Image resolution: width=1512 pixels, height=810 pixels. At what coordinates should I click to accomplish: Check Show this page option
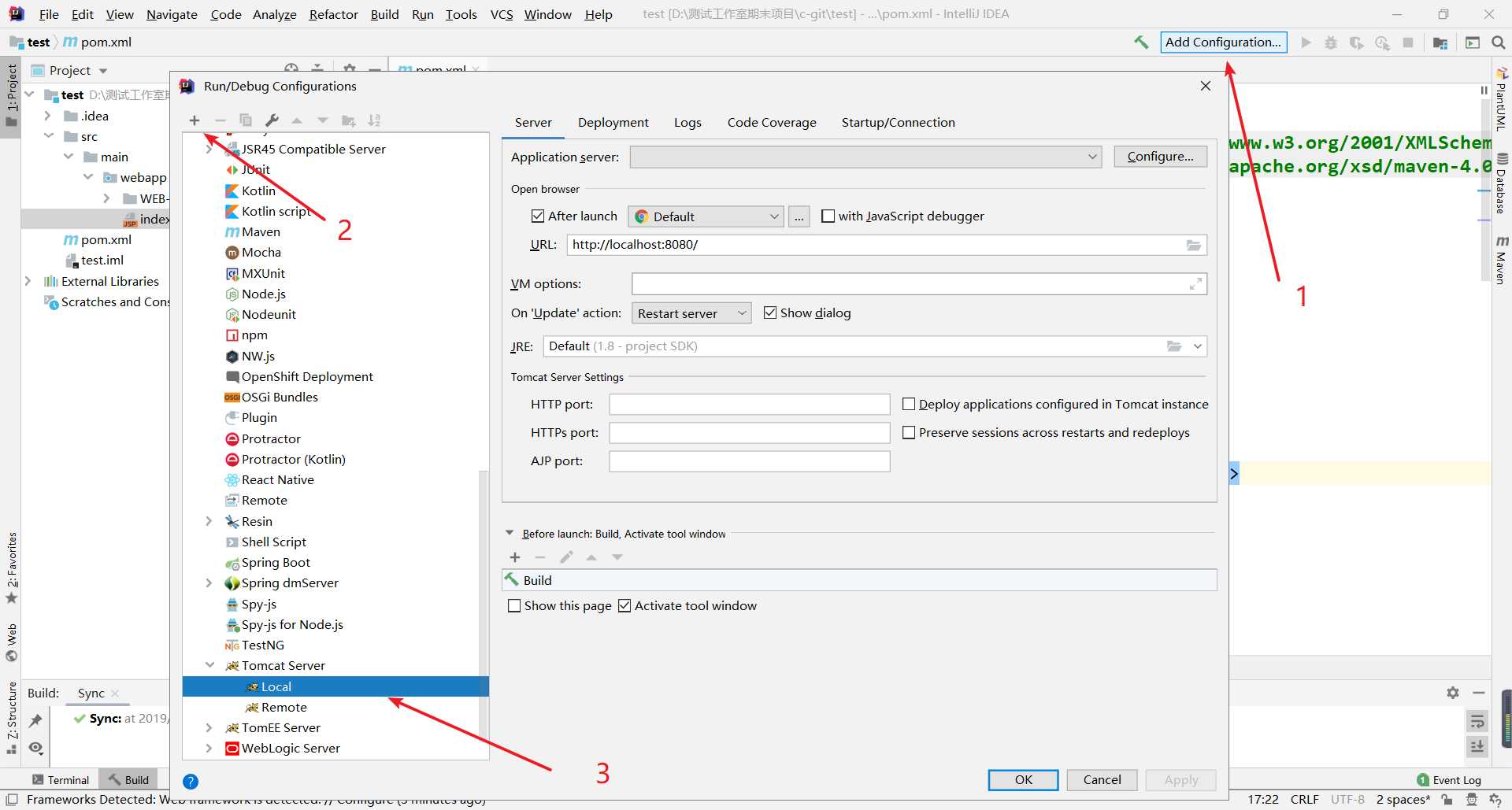[514, 605]
